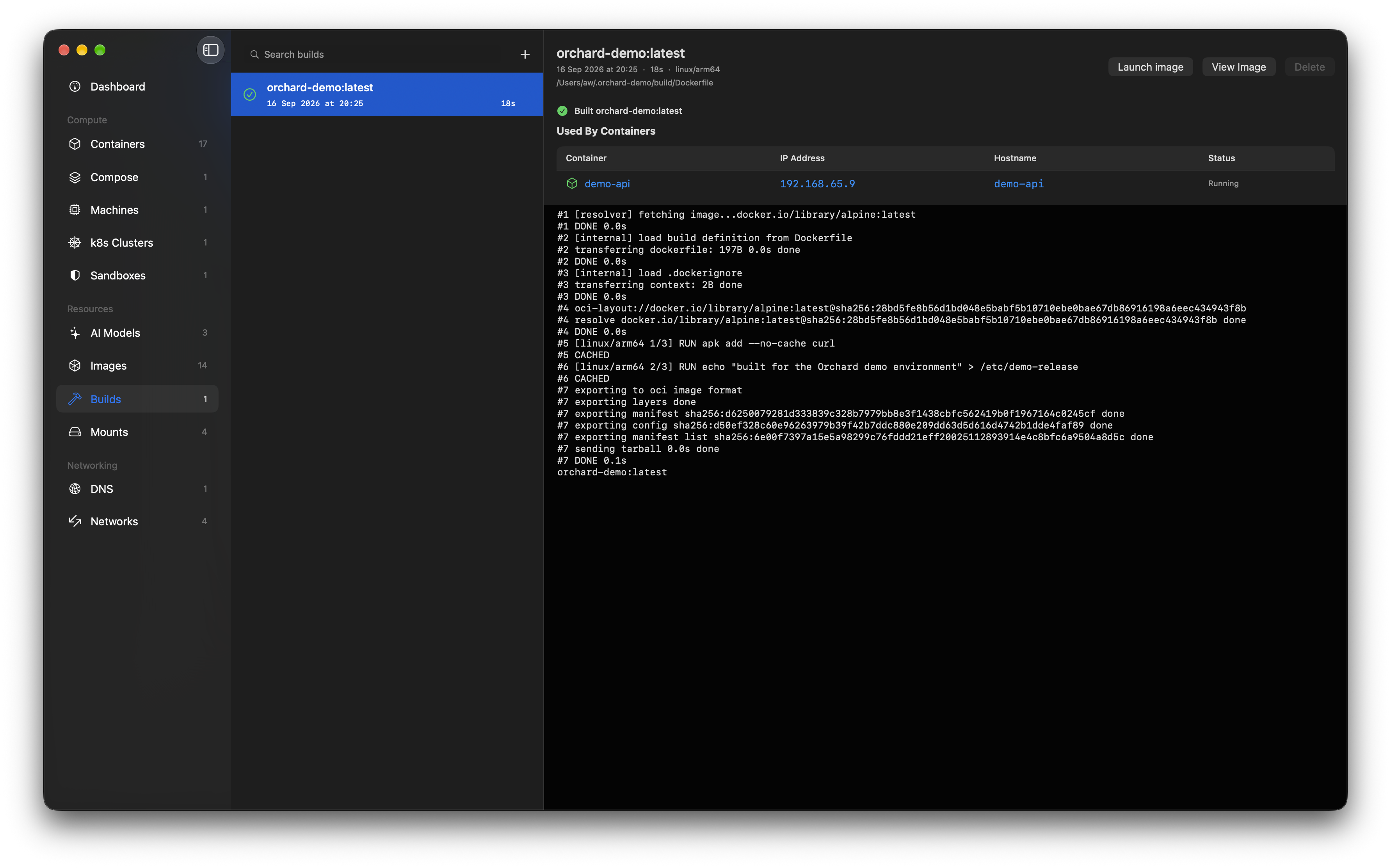Viewport: 1391px width, 868px height.
Task: Click the Containers count badge 17
Action: [203, 144]
